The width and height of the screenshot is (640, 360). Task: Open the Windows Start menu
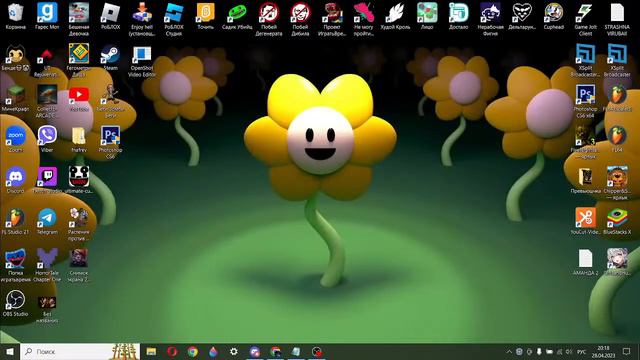10,351
